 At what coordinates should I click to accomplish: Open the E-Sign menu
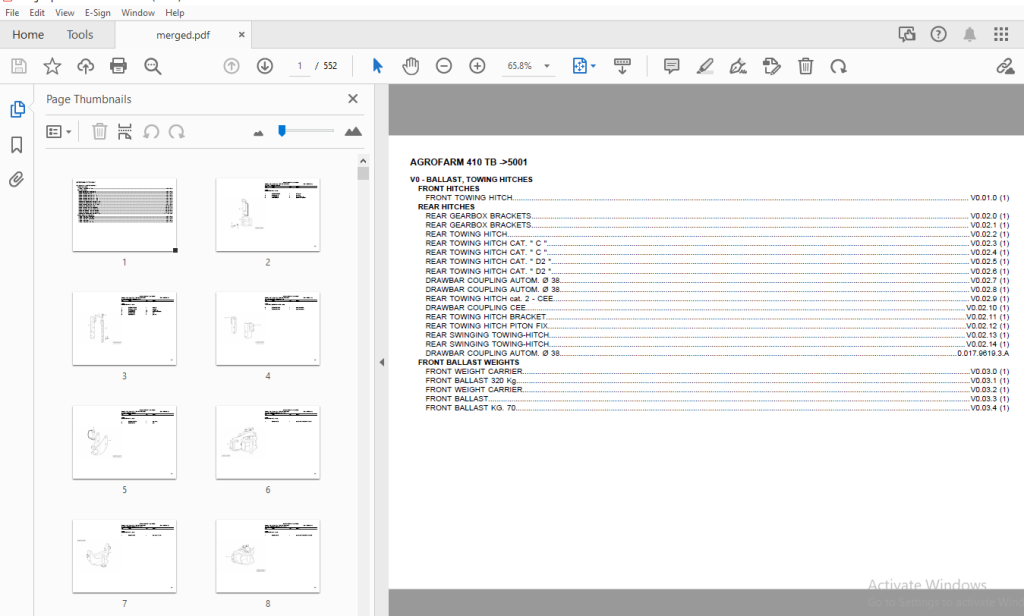pyautogui.click(x=97, y=12)
